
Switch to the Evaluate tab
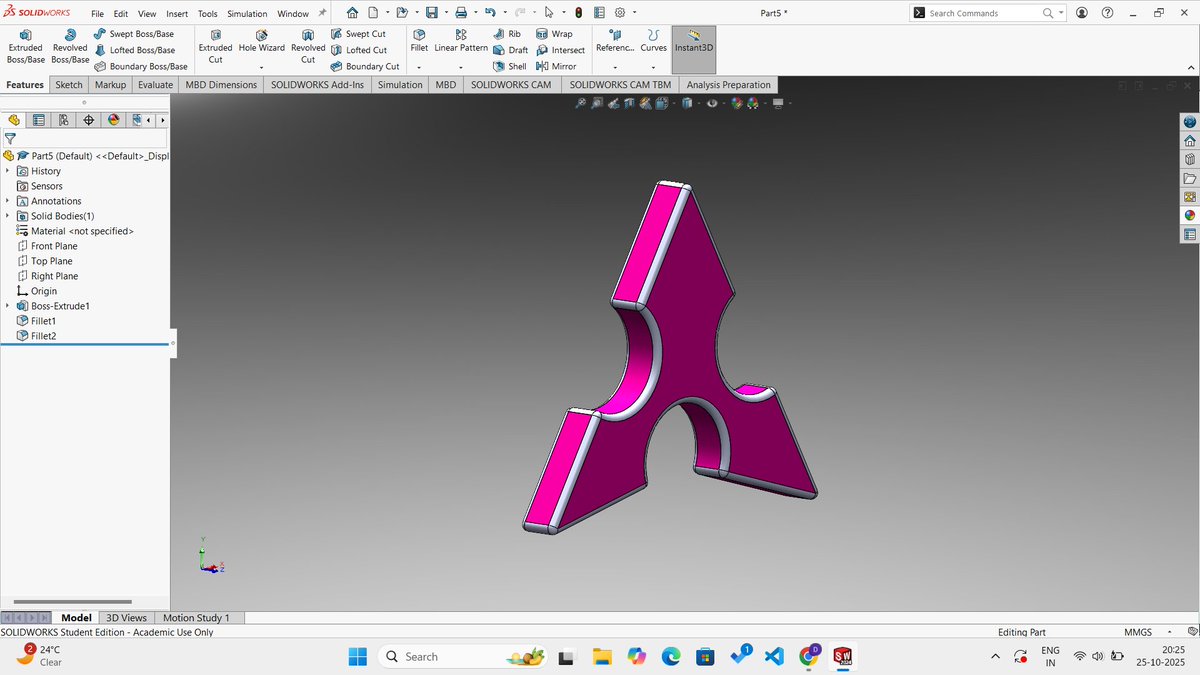coord(155,85)
